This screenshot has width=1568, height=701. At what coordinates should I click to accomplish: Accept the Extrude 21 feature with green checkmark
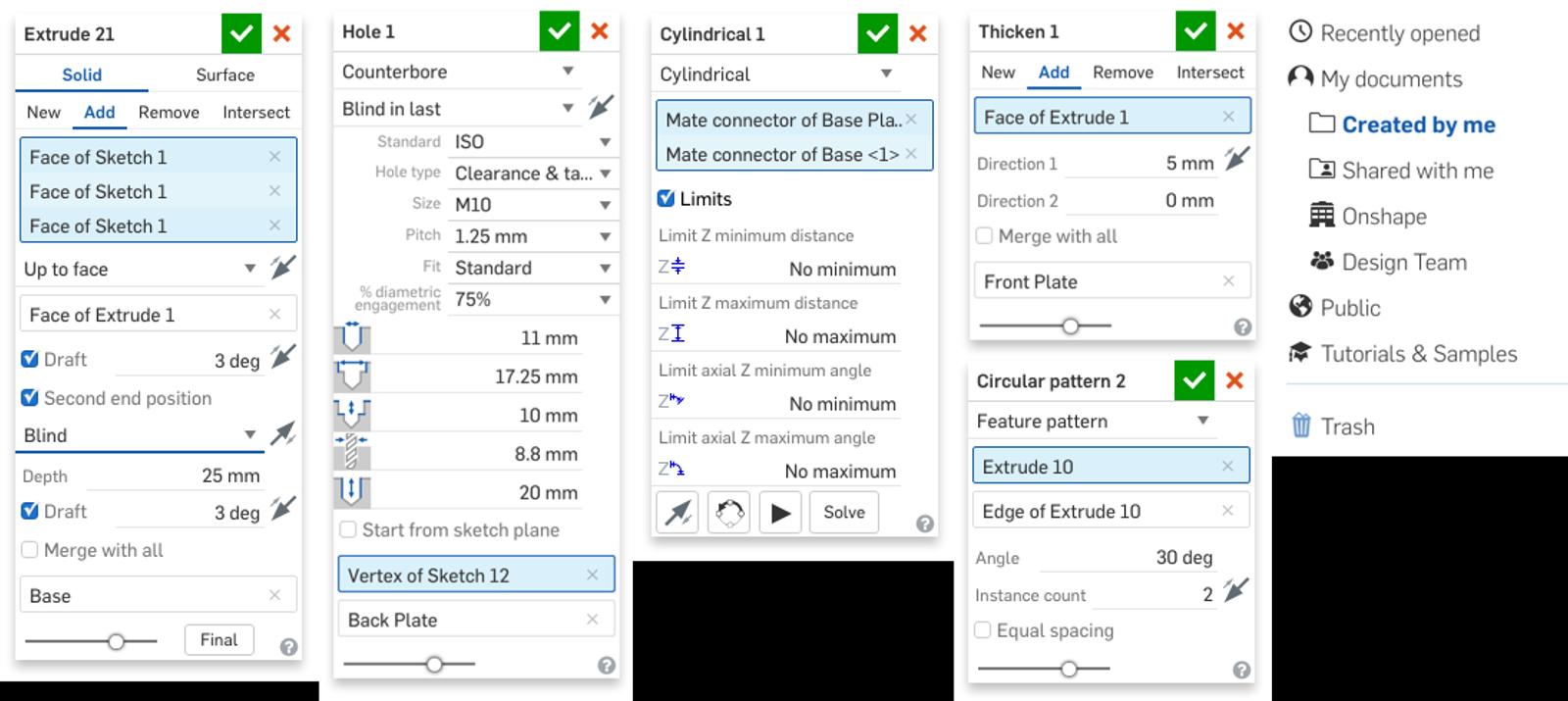point(241,34)
